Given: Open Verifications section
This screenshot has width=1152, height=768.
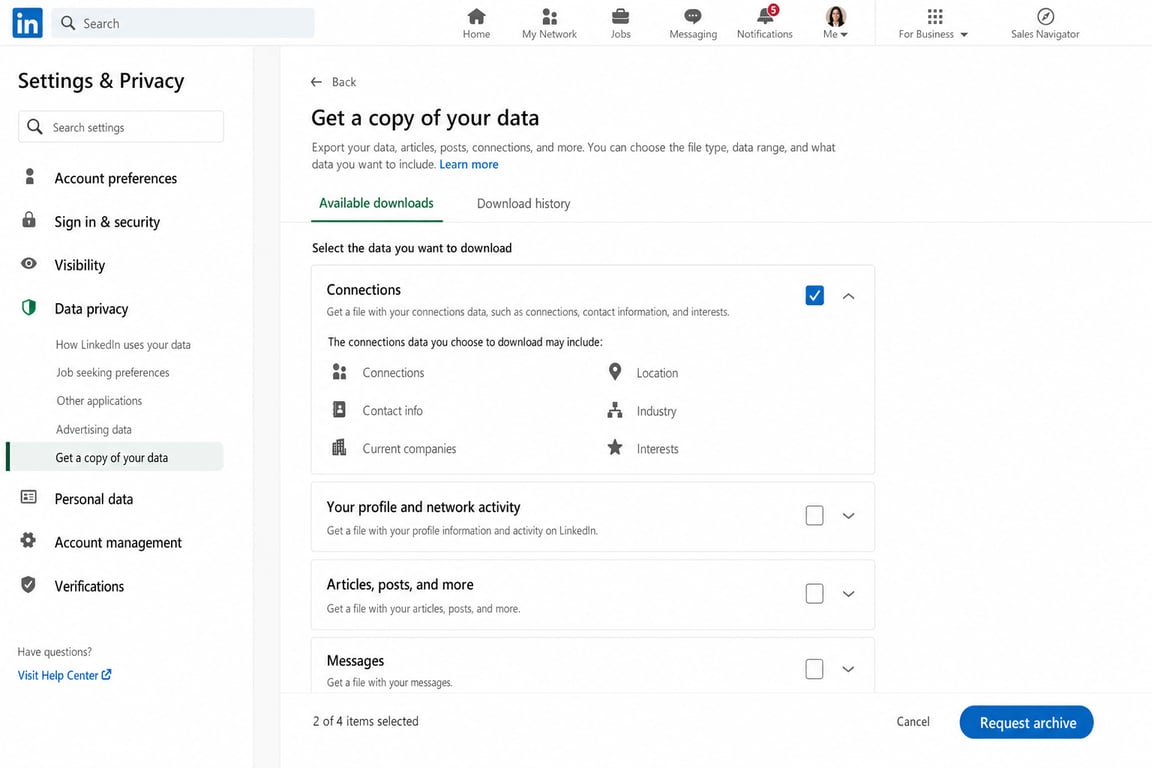Looking at the screenshot, I should pyautogui.click(x=89, y=586).
